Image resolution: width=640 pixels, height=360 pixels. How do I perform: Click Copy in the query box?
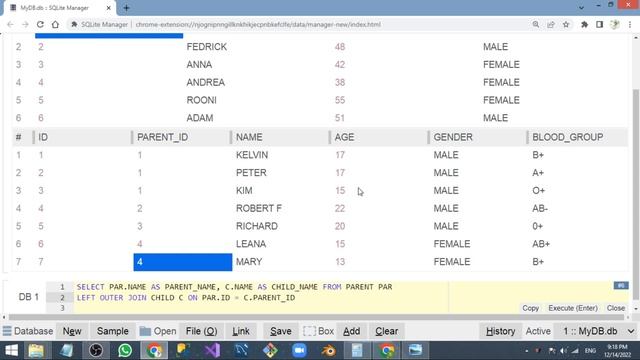(530, 308)
